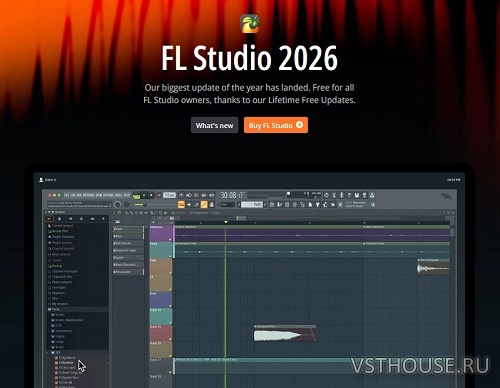Click the main volume knob
This screenshot has width=500, height=388.
(x=117, y=205)
